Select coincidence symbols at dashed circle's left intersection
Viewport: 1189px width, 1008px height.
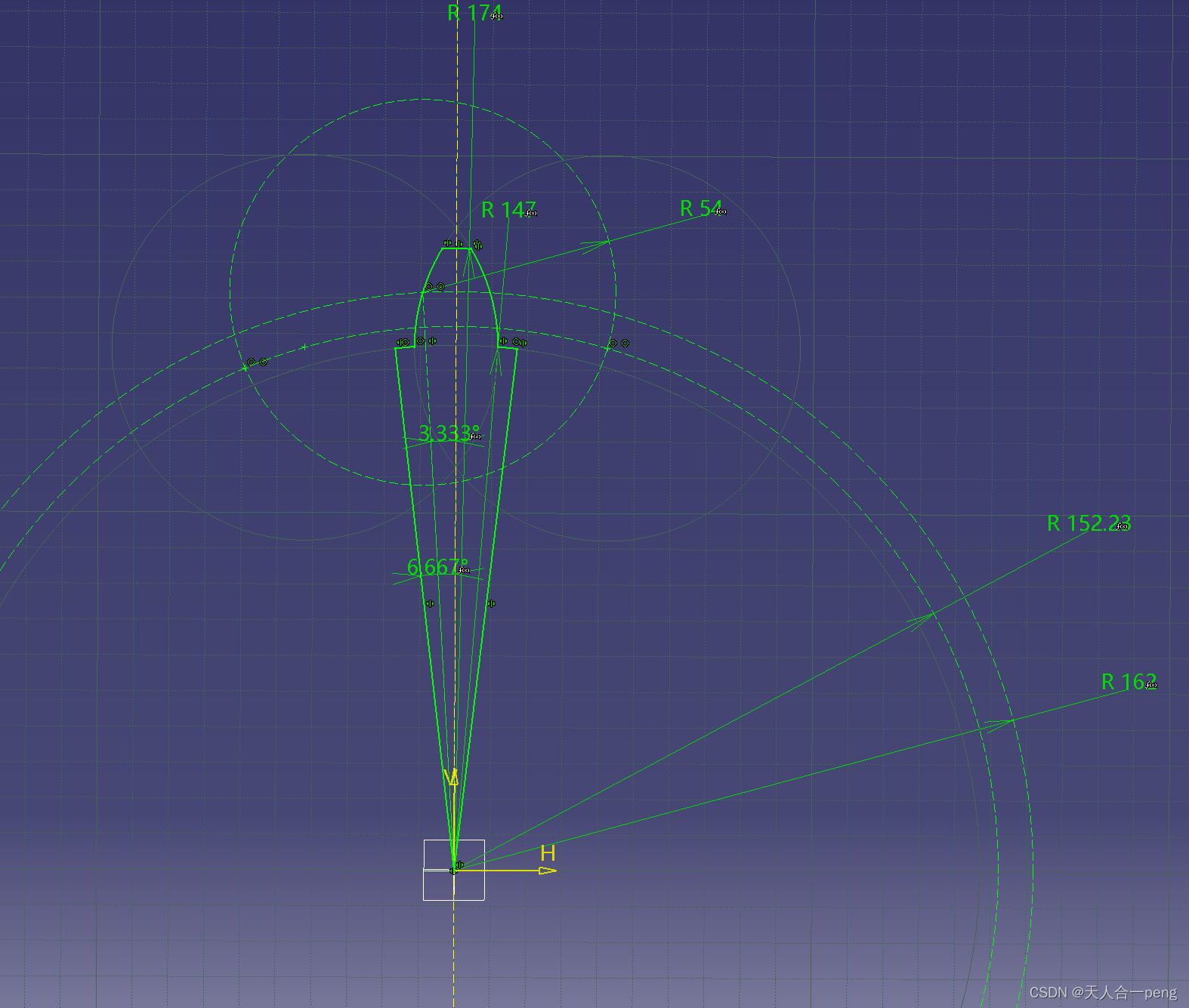point(257,362)
